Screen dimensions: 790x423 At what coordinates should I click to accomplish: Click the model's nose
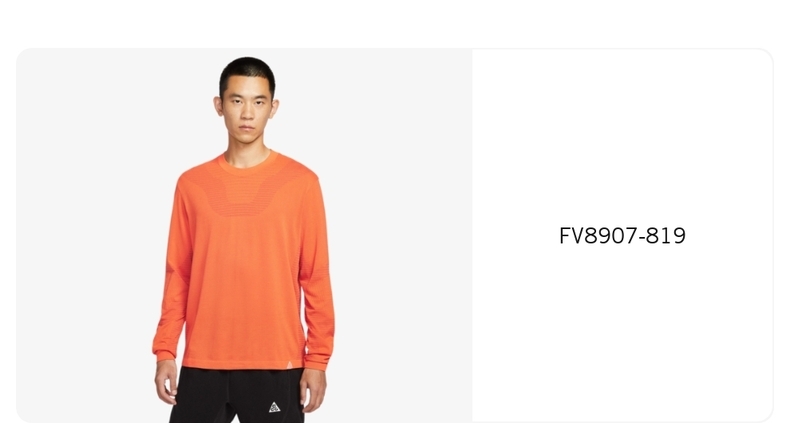click(246, 115)
